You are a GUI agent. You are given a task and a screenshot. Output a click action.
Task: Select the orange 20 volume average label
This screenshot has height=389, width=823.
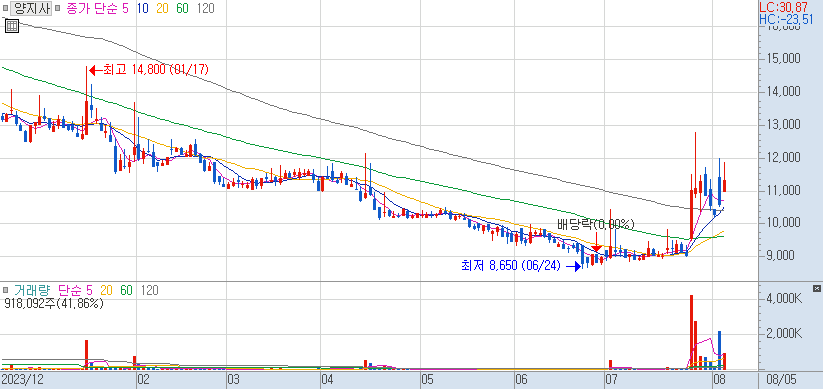107,290
